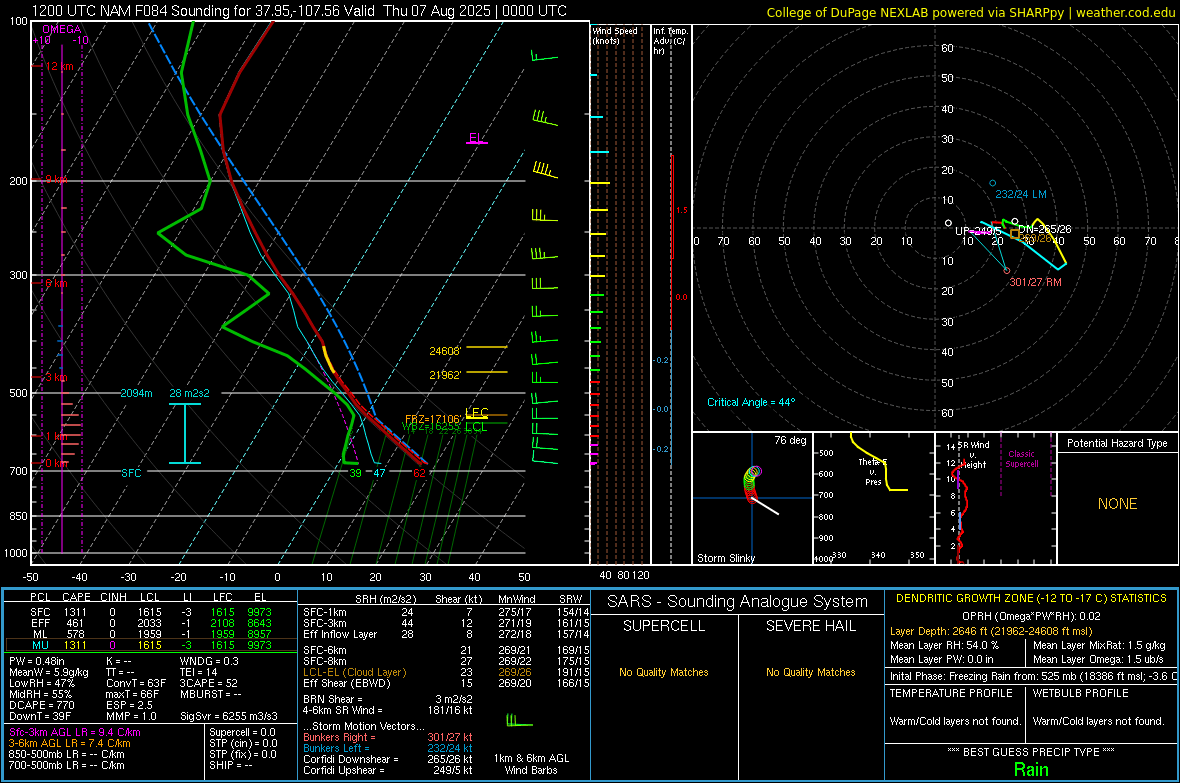The height and width of the screenshot is (783, 1180).
Task: Click the 3-6km AGL LR value
Action: 69,743
